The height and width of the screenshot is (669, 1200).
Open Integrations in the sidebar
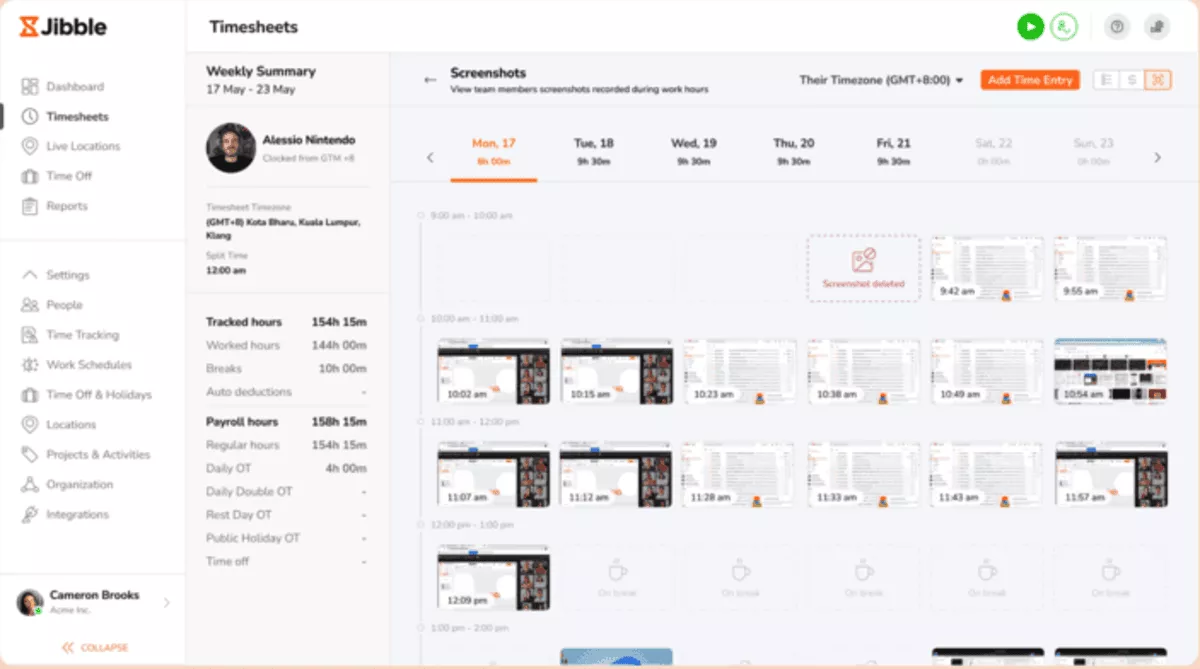point(77,514)
